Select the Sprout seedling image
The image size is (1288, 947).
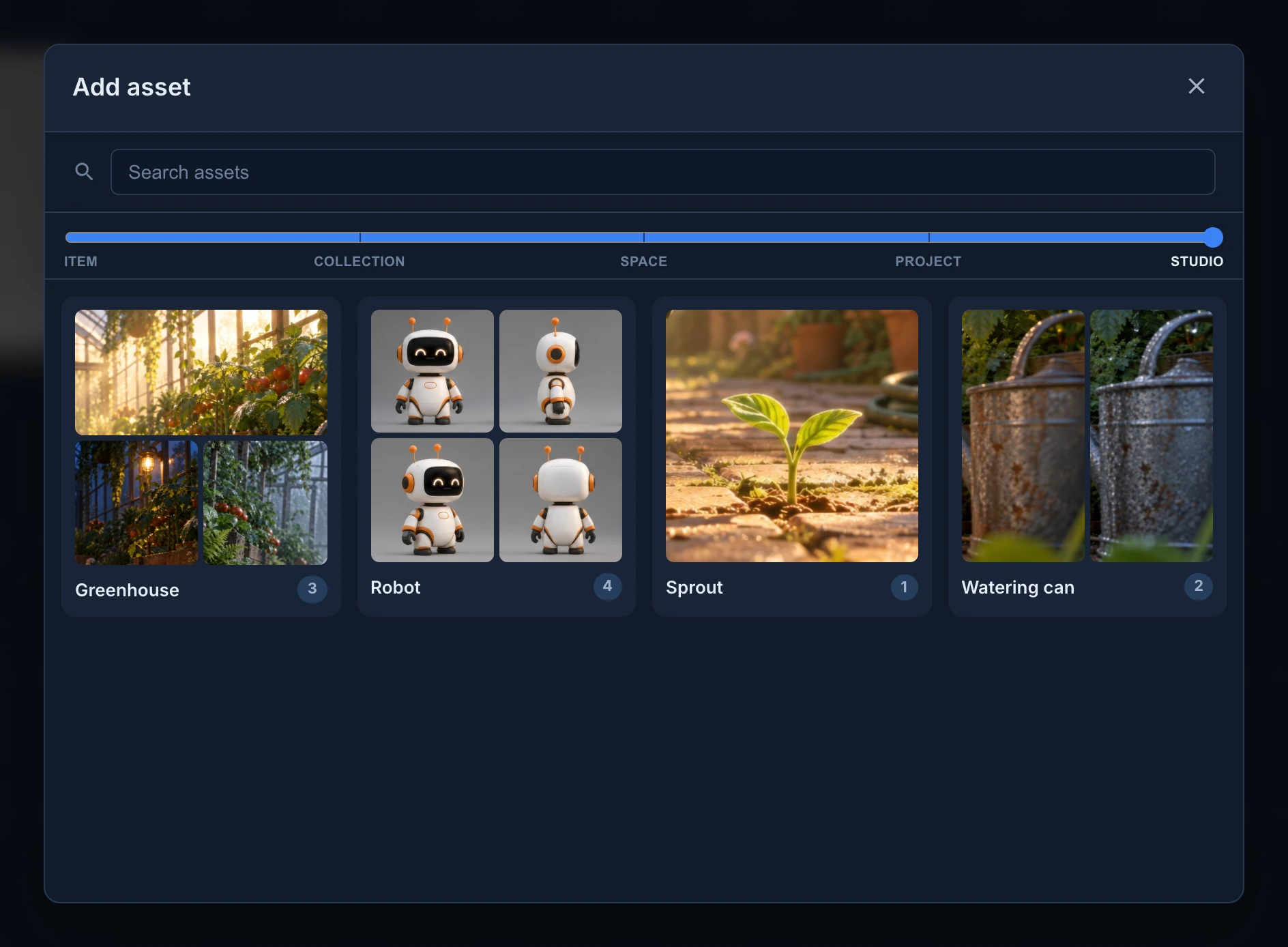pyautogui.click(x=791, y=436)
